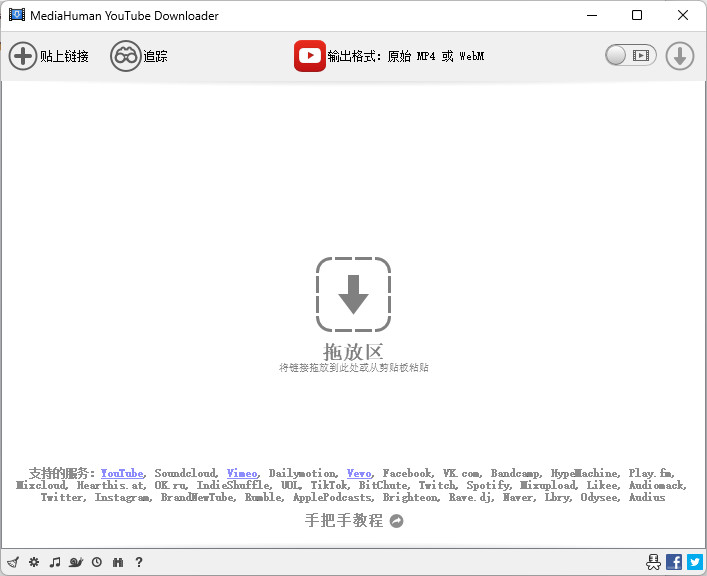Image resolution: width=707 pixels, height=576 pixels.
Task: Click the dashed drop zone download icon
Action: (354, 294)
